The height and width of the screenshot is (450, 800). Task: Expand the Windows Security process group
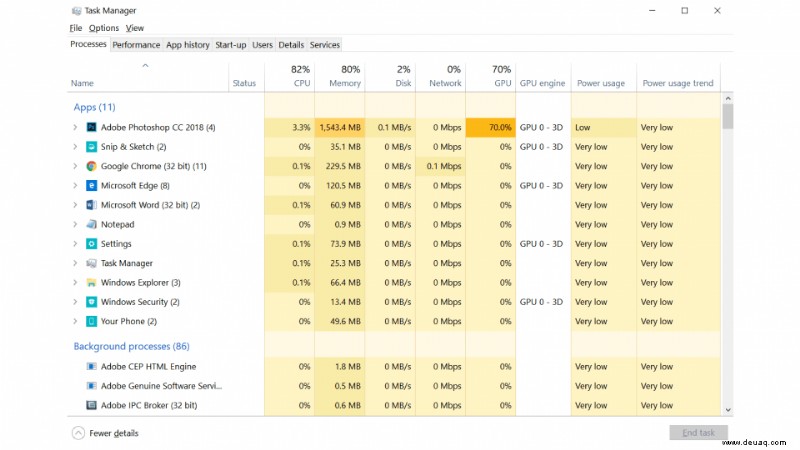click(75, 302)
